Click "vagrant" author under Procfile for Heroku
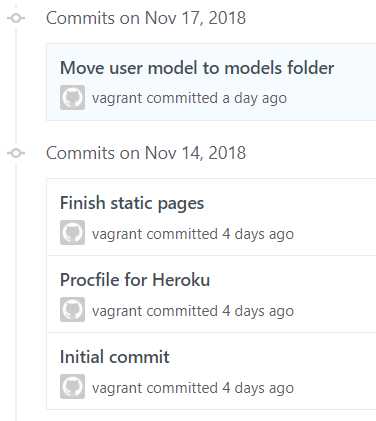This screenshot has height=421, width=376. 117,311
